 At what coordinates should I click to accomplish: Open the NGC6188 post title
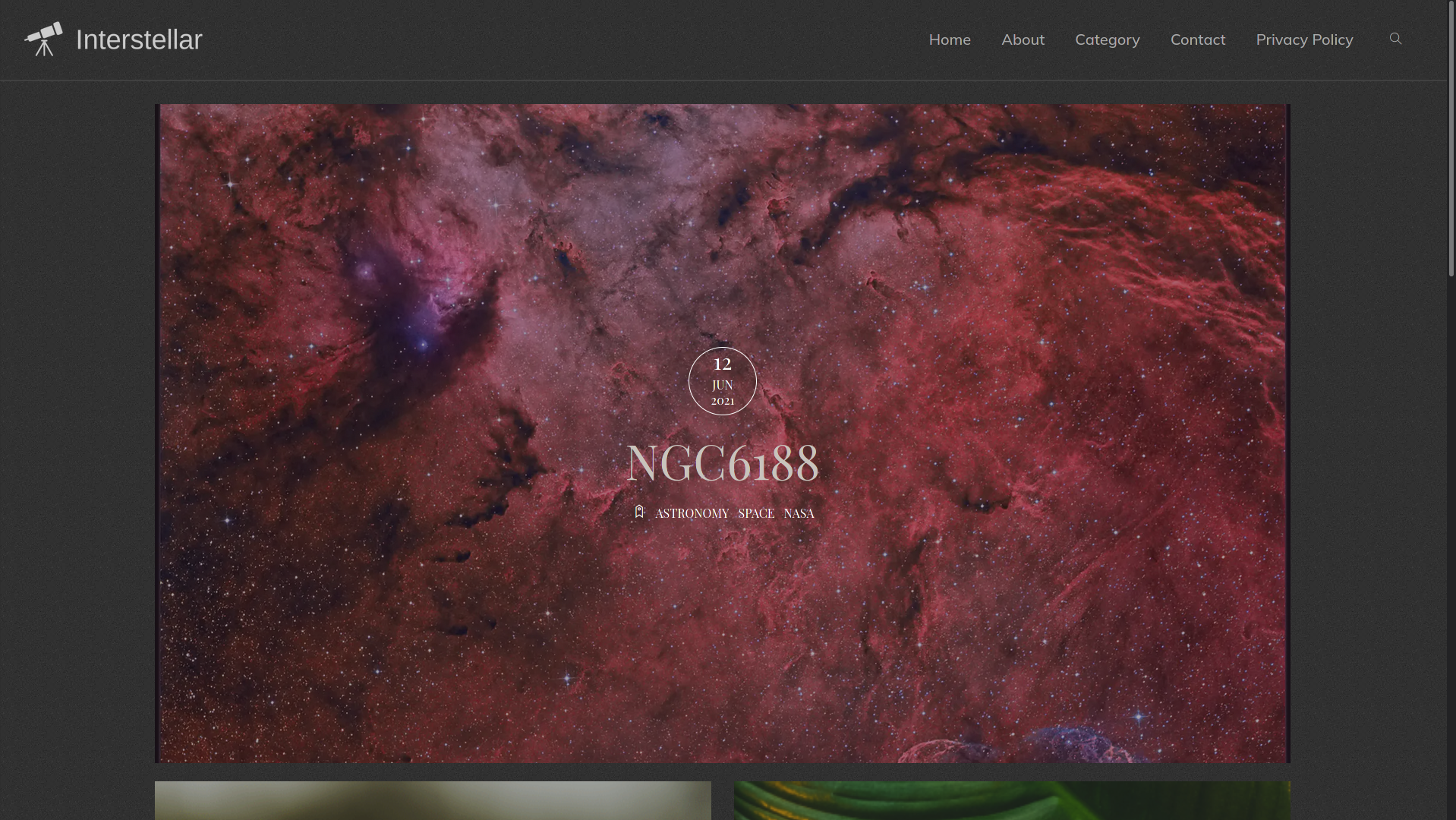point(723,462)
